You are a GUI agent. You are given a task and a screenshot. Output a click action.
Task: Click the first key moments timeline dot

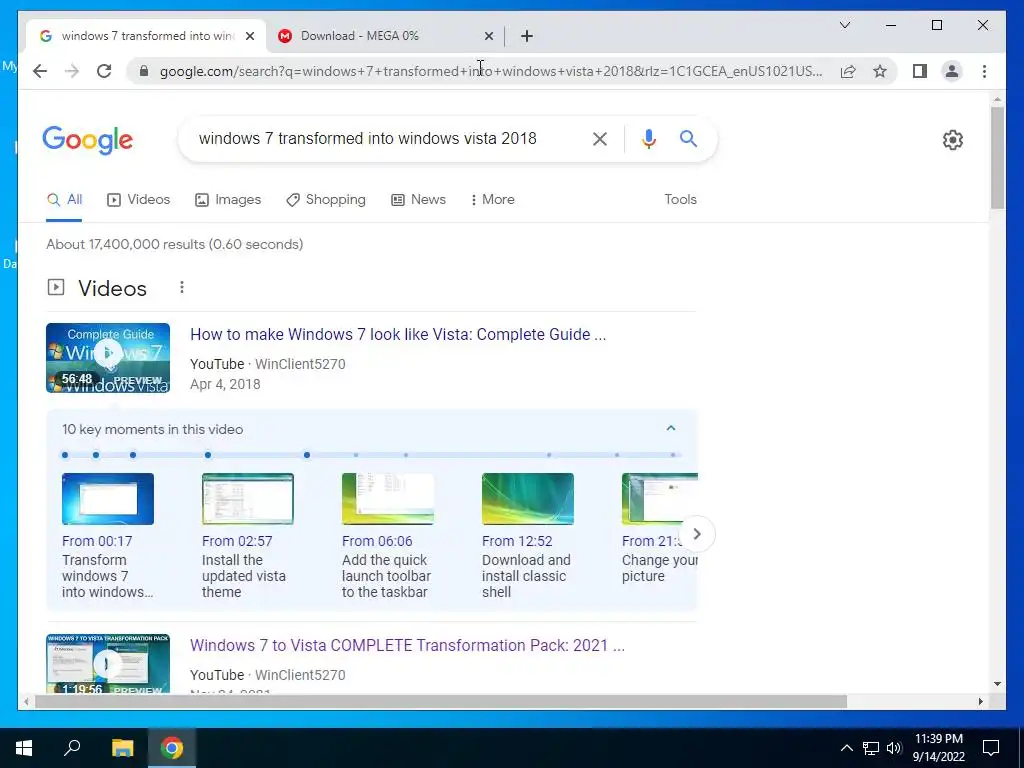click(x=65, y=455)
